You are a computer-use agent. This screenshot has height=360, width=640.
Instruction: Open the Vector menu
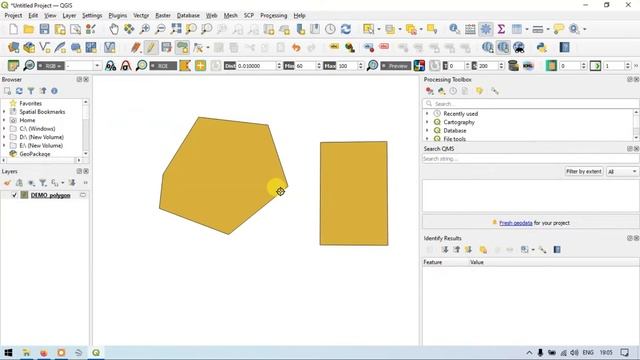(141, 16)
